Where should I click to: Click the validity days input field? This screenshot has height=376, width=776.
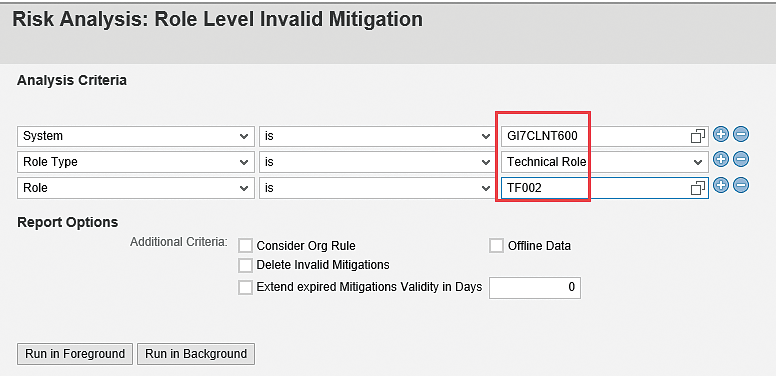tap(535, 288)
